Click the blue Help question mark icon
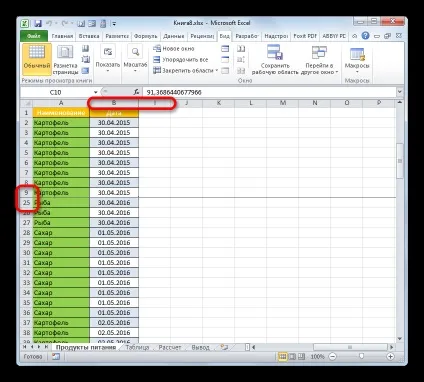This screenshot has height=382, width=424. [x=365, y=36]
